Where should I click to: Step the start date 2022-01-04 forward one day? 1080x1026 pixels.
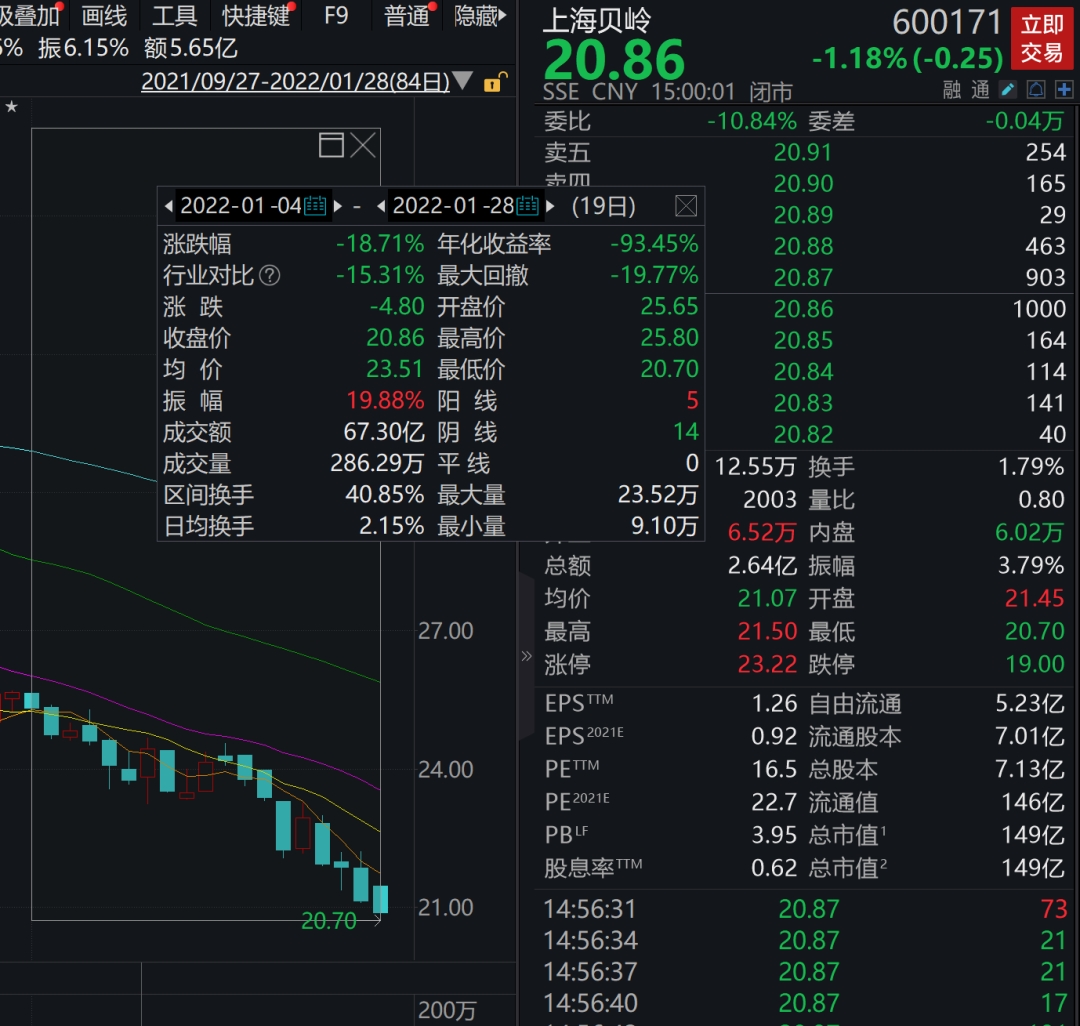(338, 206)
